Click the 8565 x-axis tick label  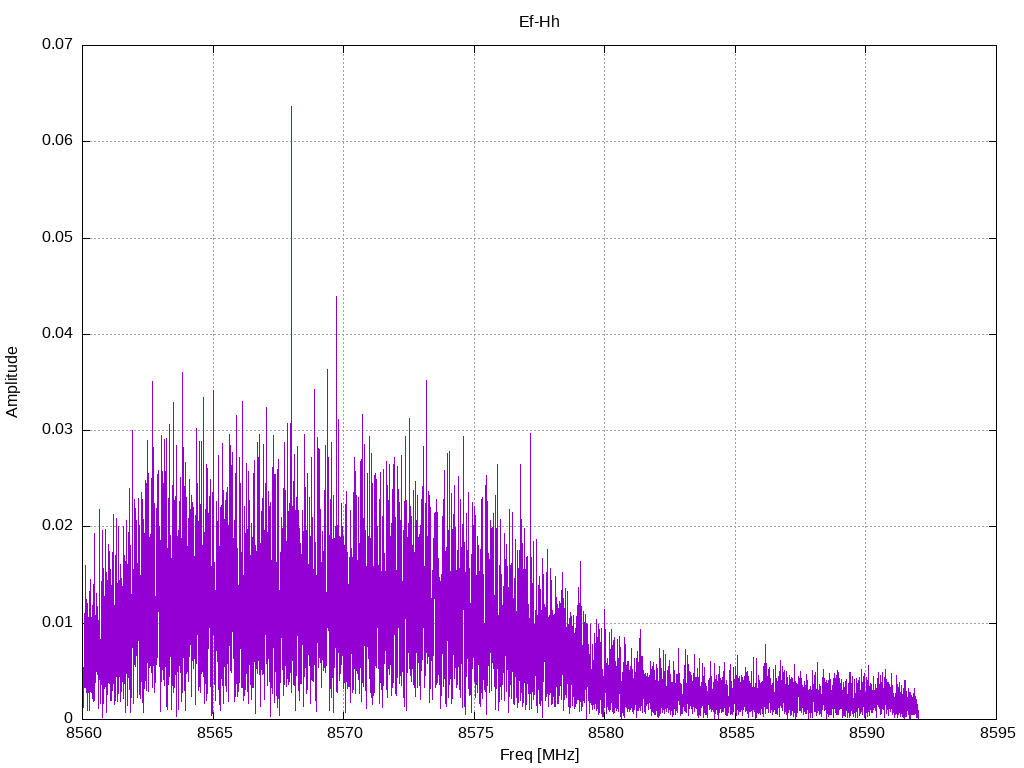213,733
